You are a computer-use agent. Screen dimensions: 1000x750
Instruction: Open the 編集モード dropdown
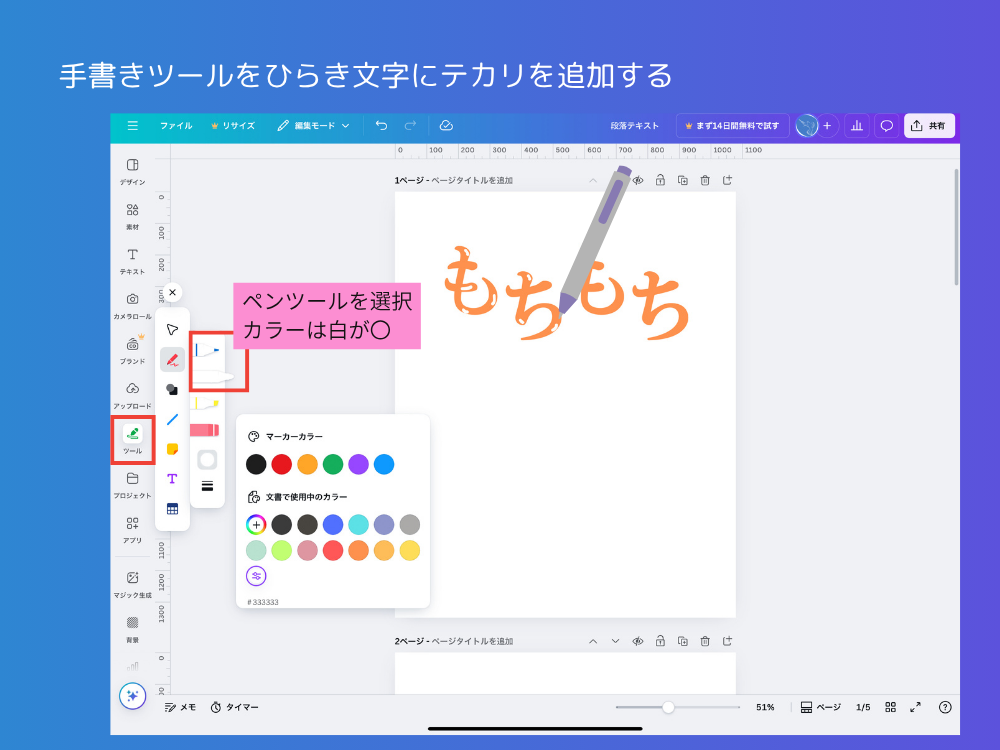(314, 126)
